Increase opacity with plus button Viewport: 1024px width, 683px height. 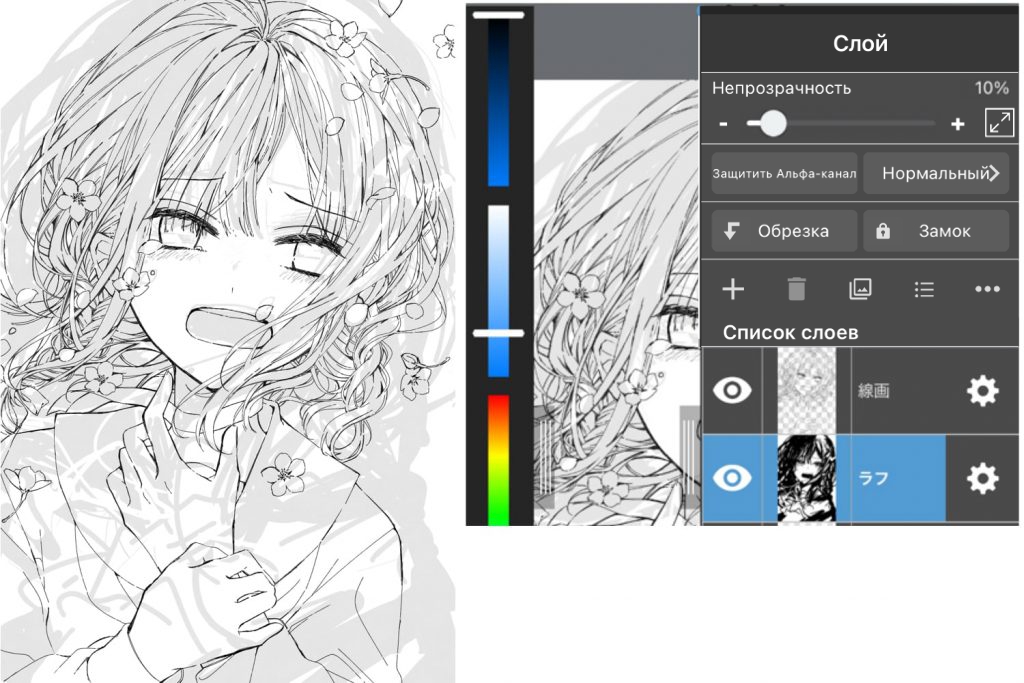(957, 123)
